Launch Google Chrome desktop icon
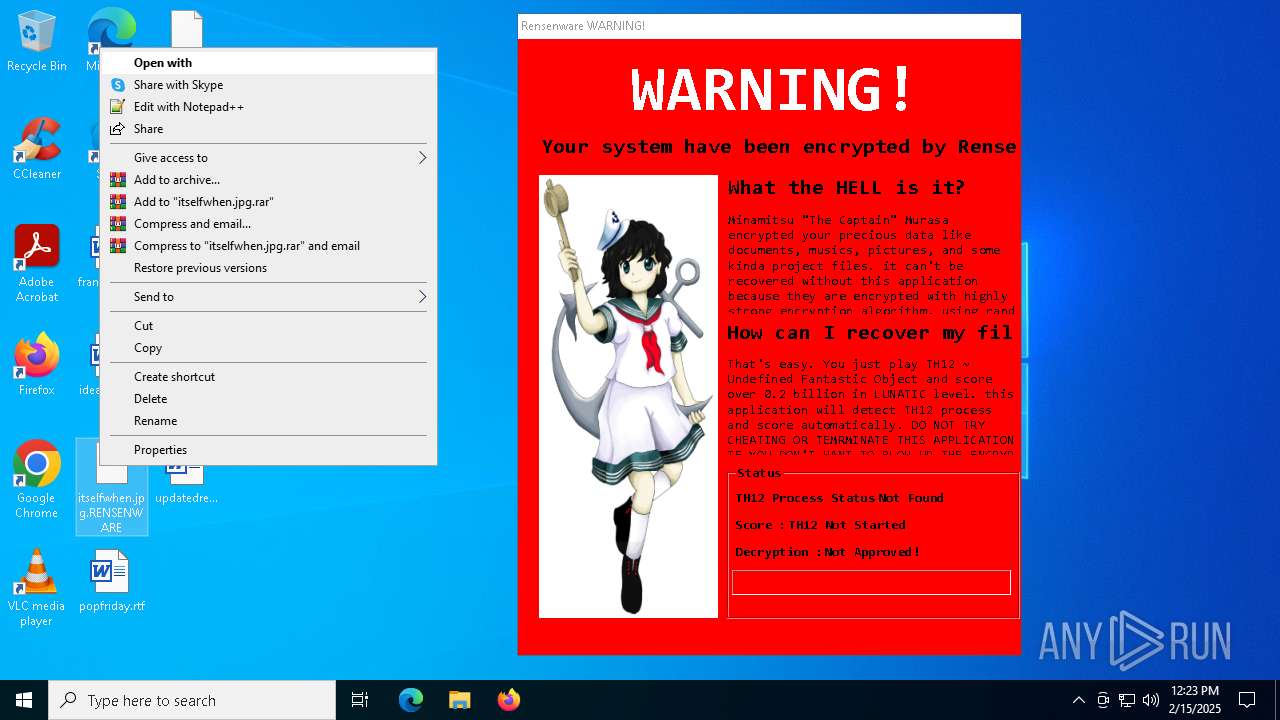Image resolution: width=1280 pixels, height=720 pixels. pyautogui.click(x=36, y=478)
